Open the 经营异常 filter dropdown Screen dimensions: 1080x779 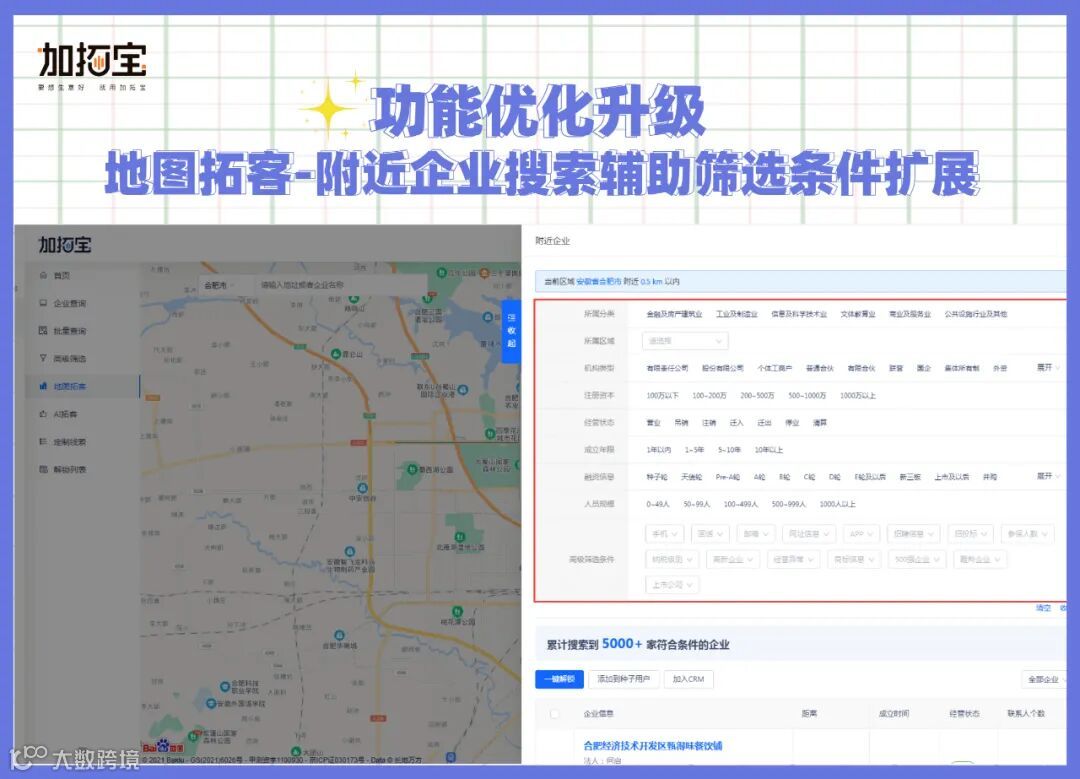[793, 559]
